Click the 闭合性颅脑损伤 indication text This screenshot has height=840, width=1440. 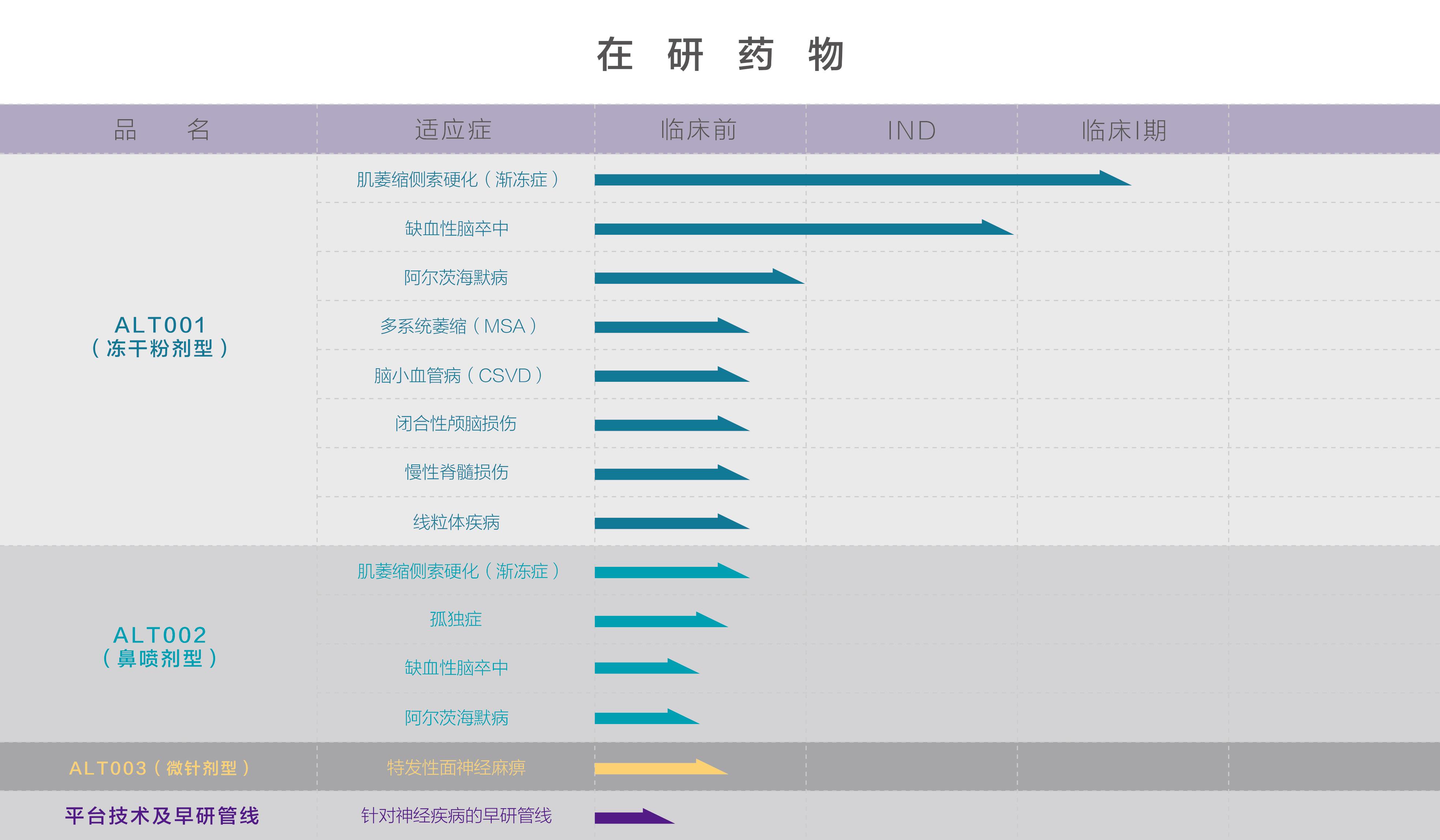click(x=455, y=423)
